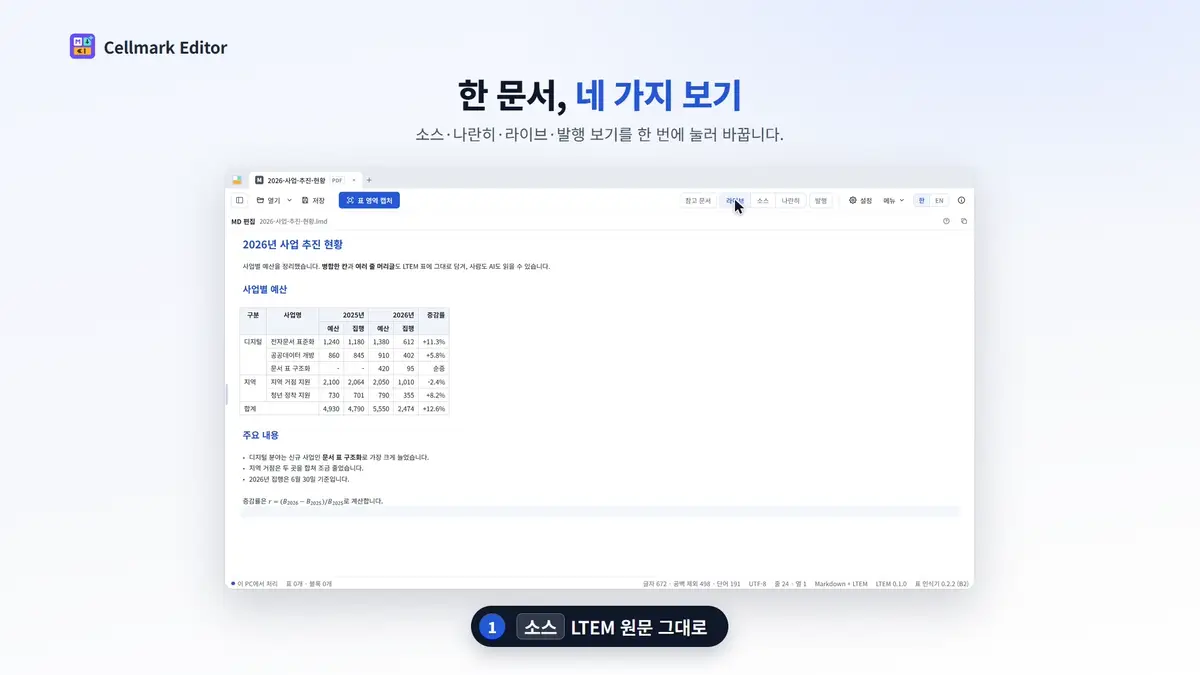The image size is (1200, 675).
Task: Switch to the 나란히 view
Action: coord(791,200)
